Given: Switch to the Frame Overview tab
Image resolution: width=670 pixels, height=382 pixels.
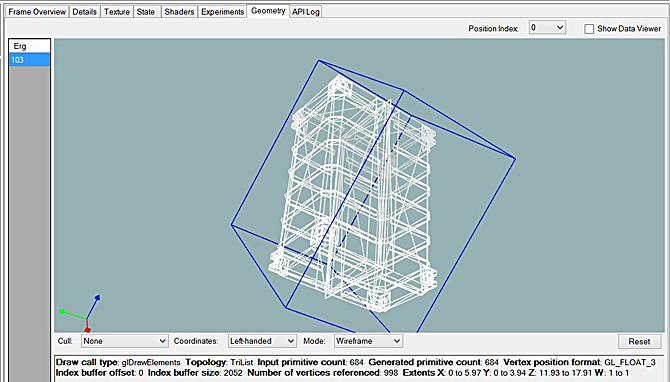Looking at the screenshot, I should [x=37, y=12].
